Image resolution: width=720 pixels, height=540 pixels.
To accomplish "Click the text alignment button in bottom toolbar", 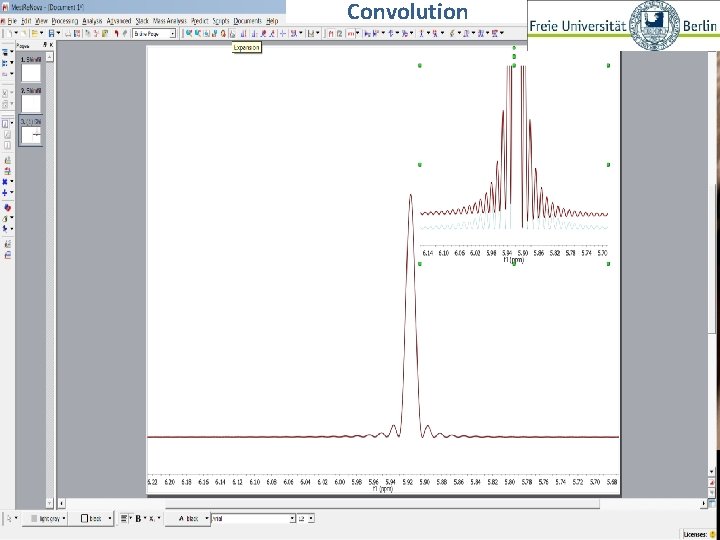I will point(124,518).
